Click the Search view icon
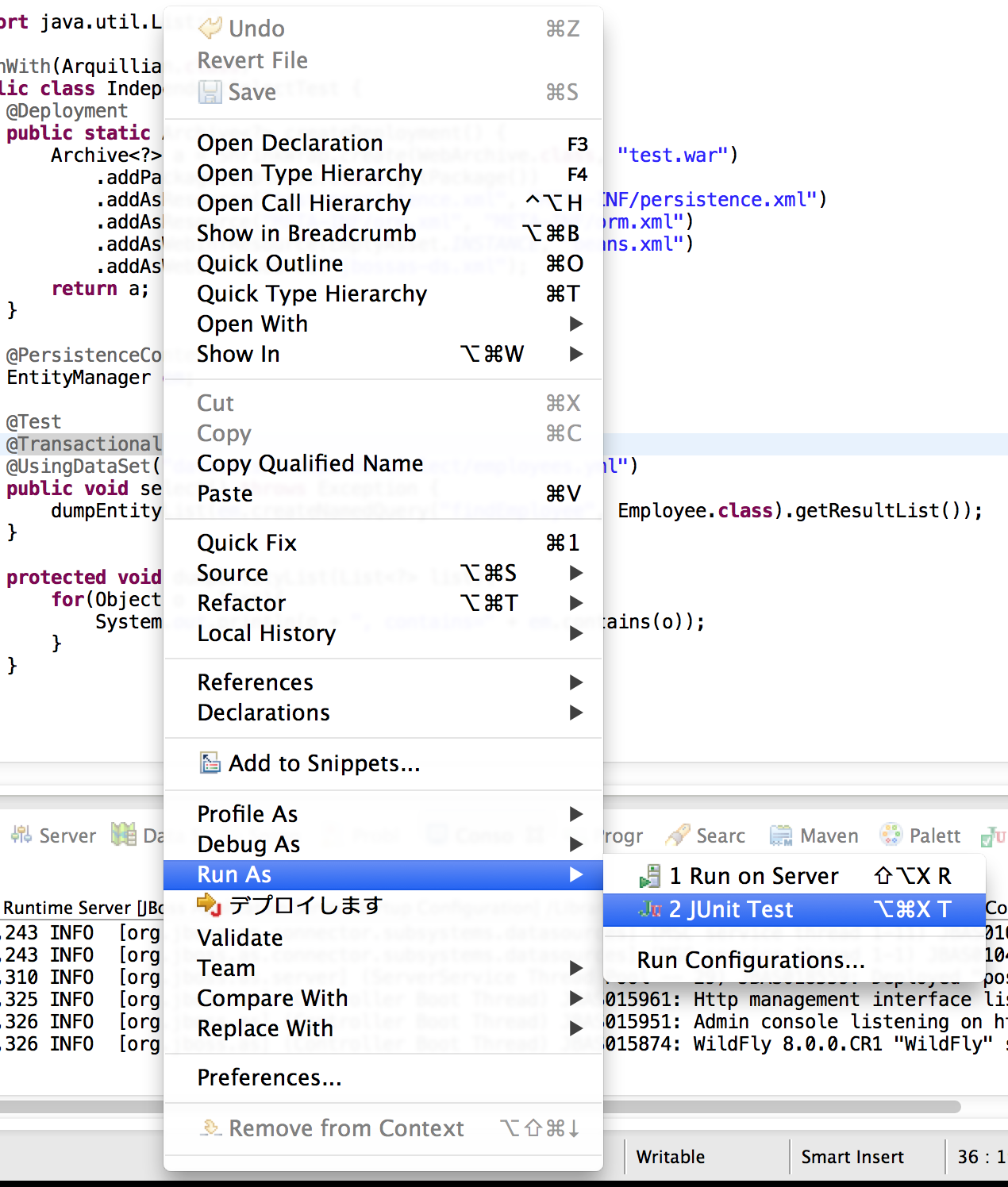The width and height of the screenshot is (1008, 1187). tap(678, 836)
